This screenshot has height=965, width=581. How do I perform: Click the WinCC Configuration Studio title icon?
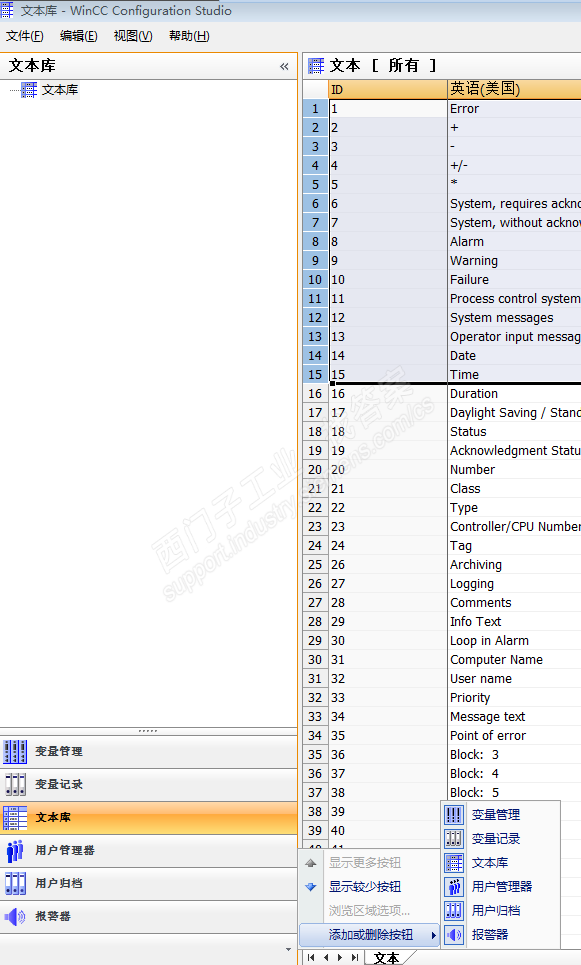tap(7, 10)
